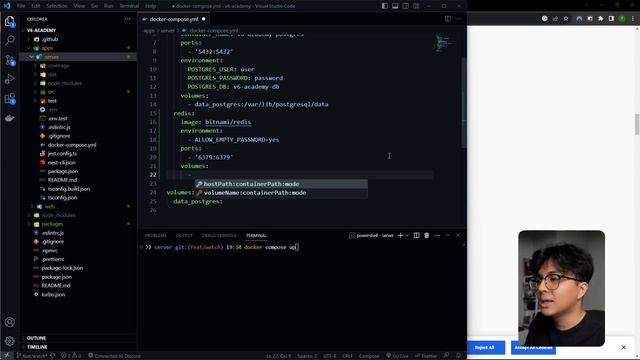Click the Ln 22, Col 9 cursor position
The image size is (640, 360).
[x=279, y=356]
